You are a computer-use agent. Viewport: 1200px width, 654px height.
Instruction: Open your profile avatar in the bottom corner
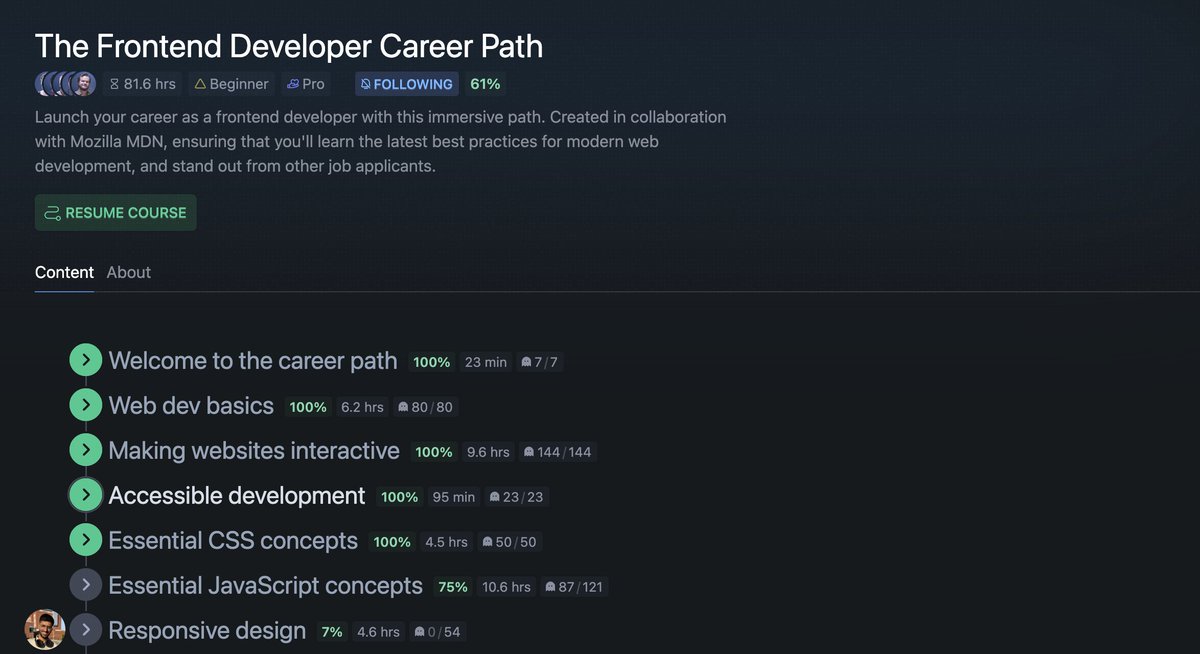coord(45,629)
